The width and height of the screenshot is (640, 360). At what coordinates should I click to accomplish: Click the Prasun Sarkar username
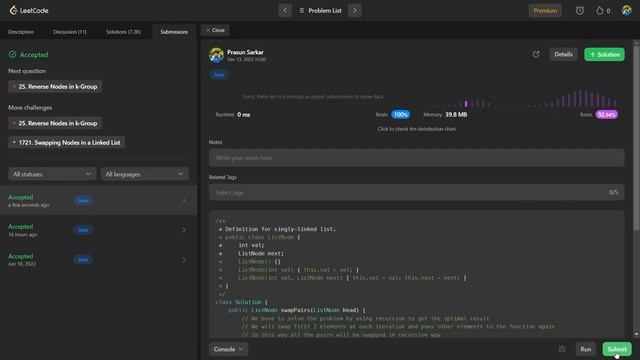[x=245, y=52]
